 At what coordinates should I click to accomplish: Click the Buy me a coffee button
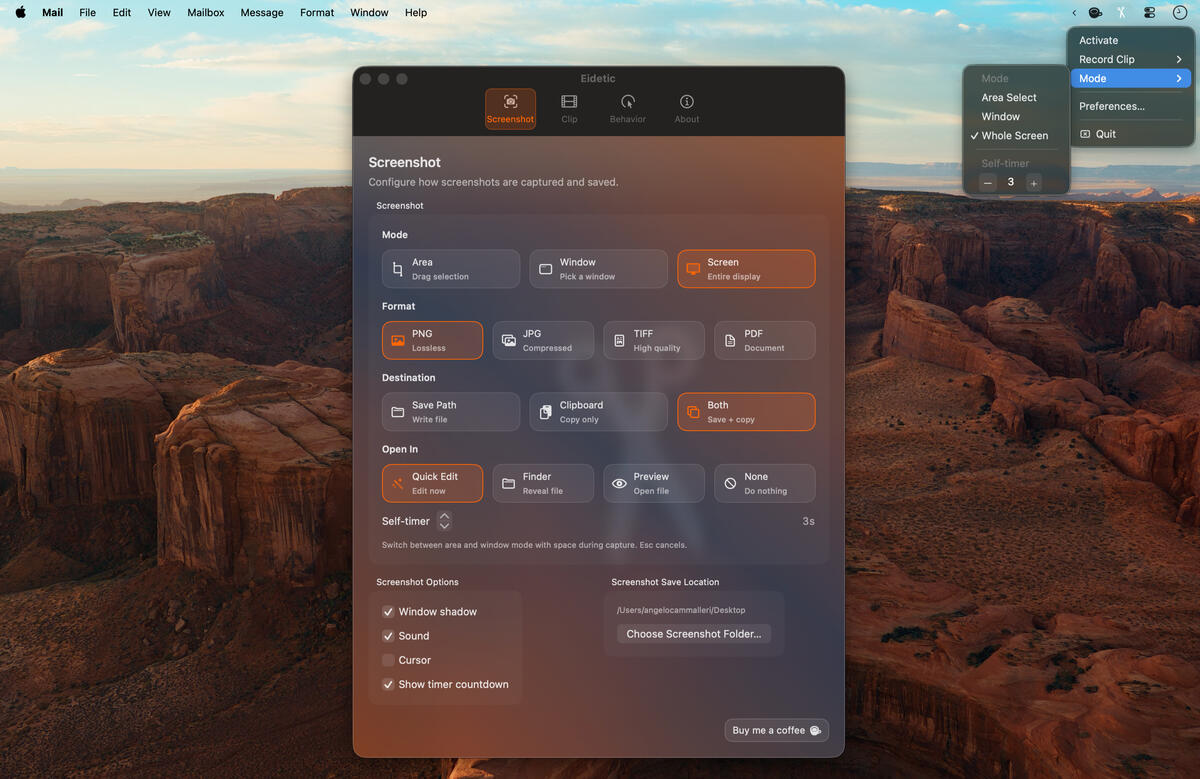coord(777,730)
